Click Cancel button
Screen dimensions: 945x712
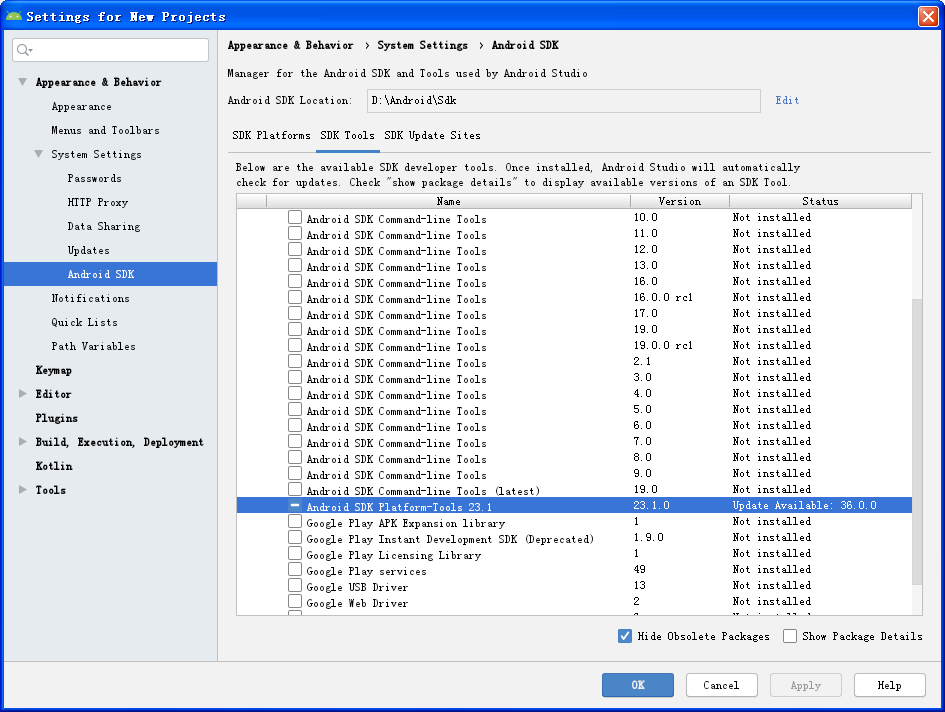721,685
